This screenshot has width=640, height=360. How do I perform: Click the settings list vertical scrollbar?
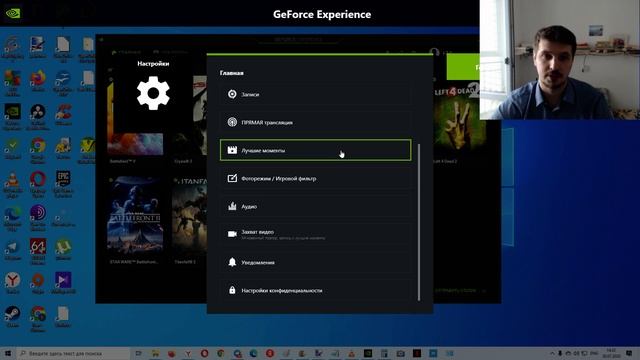(x=419, y=222)
